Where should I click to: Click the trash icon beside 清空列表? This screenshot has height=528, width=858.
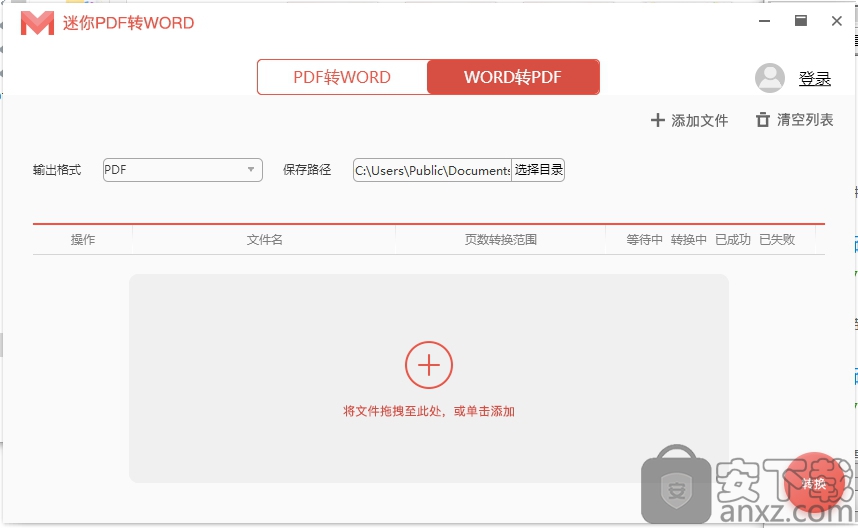click(762, 120)
